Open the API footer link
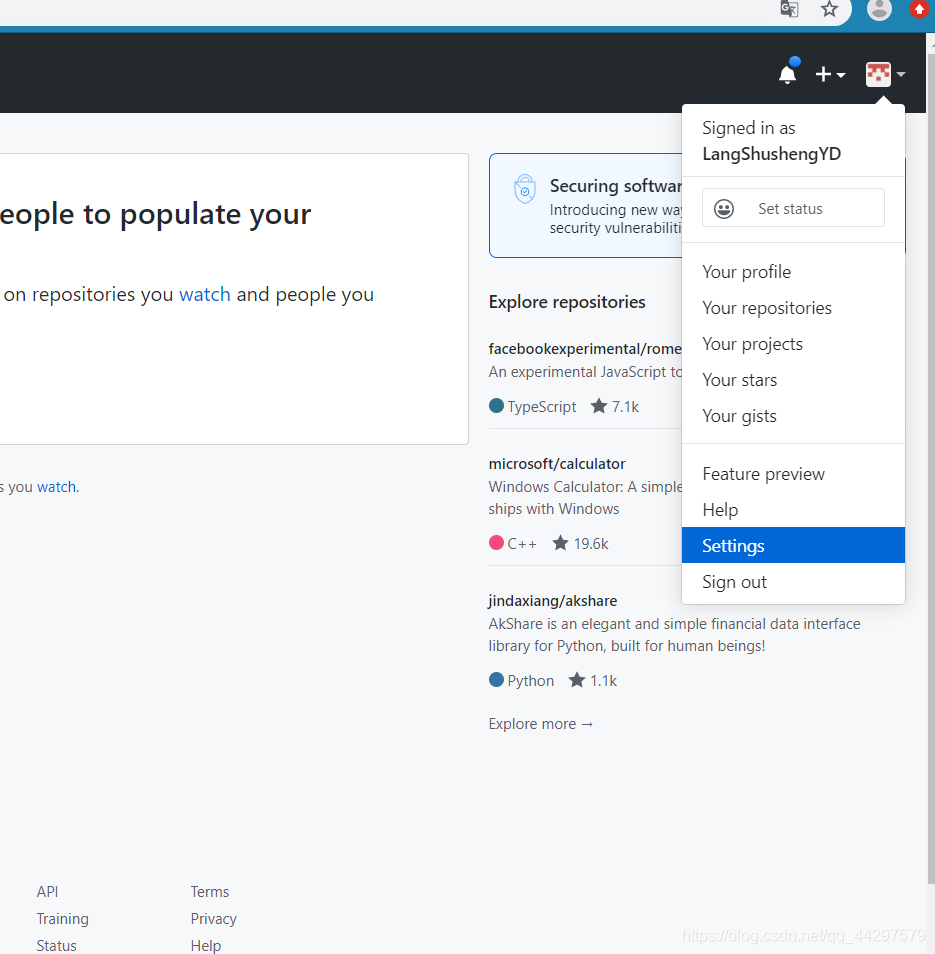The image size is (935, 954). coord(47,892)
